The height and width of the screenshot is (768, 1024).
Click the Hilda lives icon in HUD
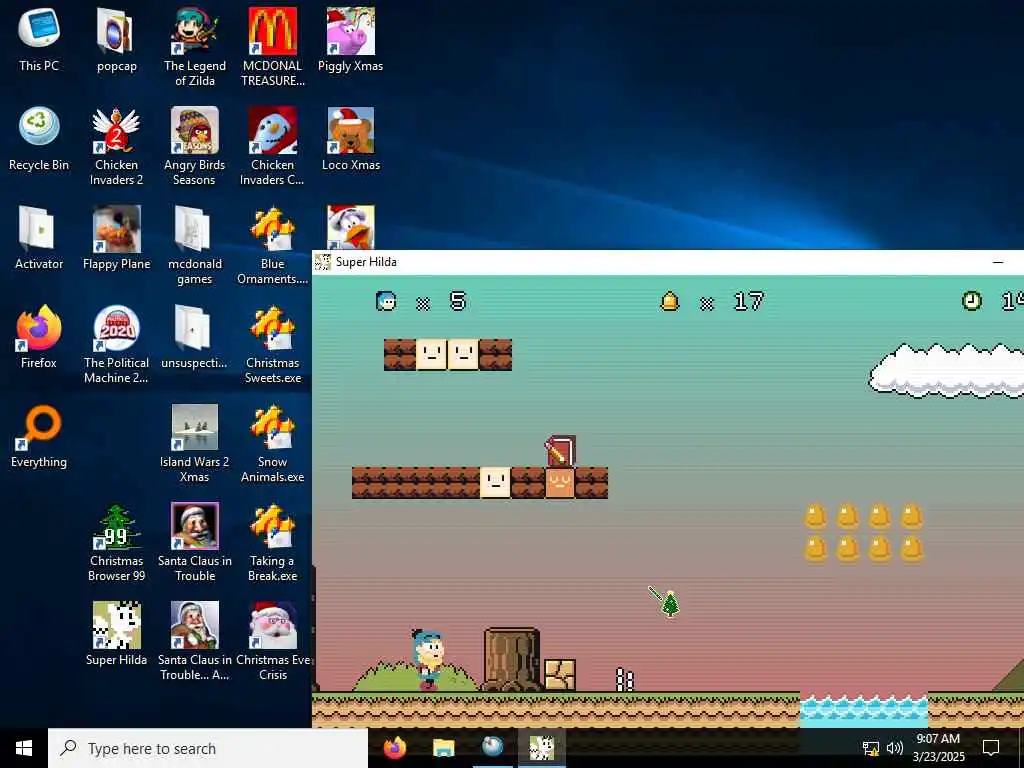pyautogui.click(x=386, y=301)
